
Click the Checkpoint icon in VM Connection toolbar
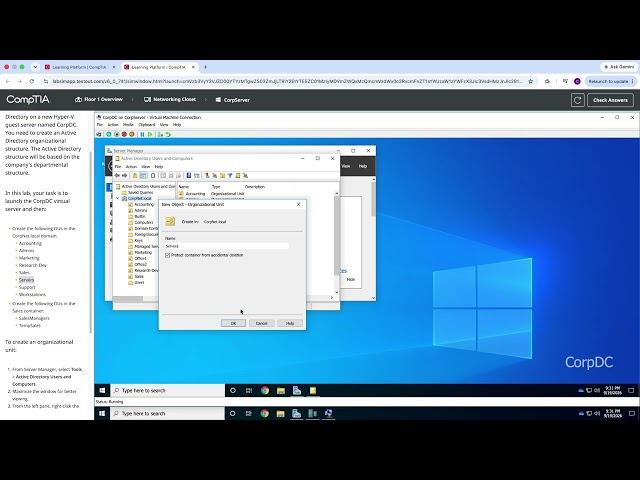click(160, 134)
